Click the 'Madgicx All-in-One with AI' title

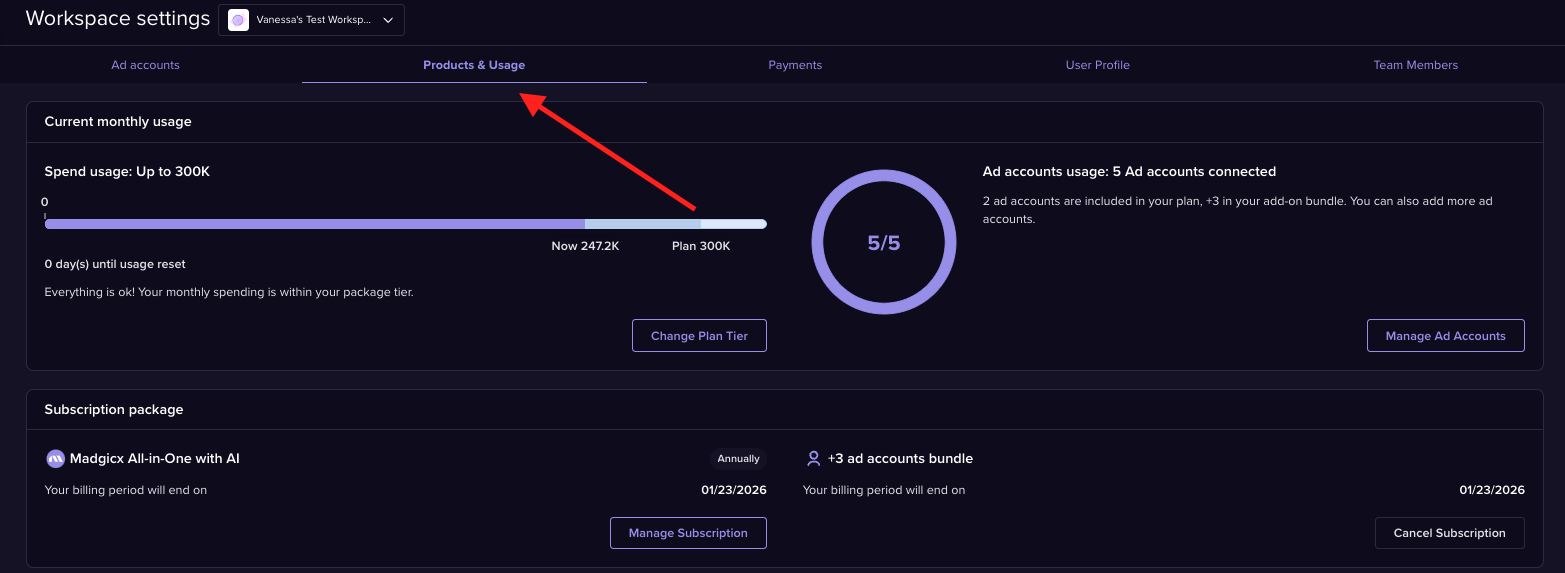tap(155, 459)
